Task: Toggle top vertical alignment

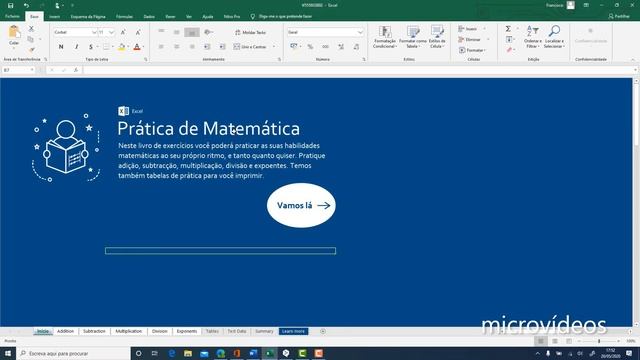Action: [x=161, y=32]
